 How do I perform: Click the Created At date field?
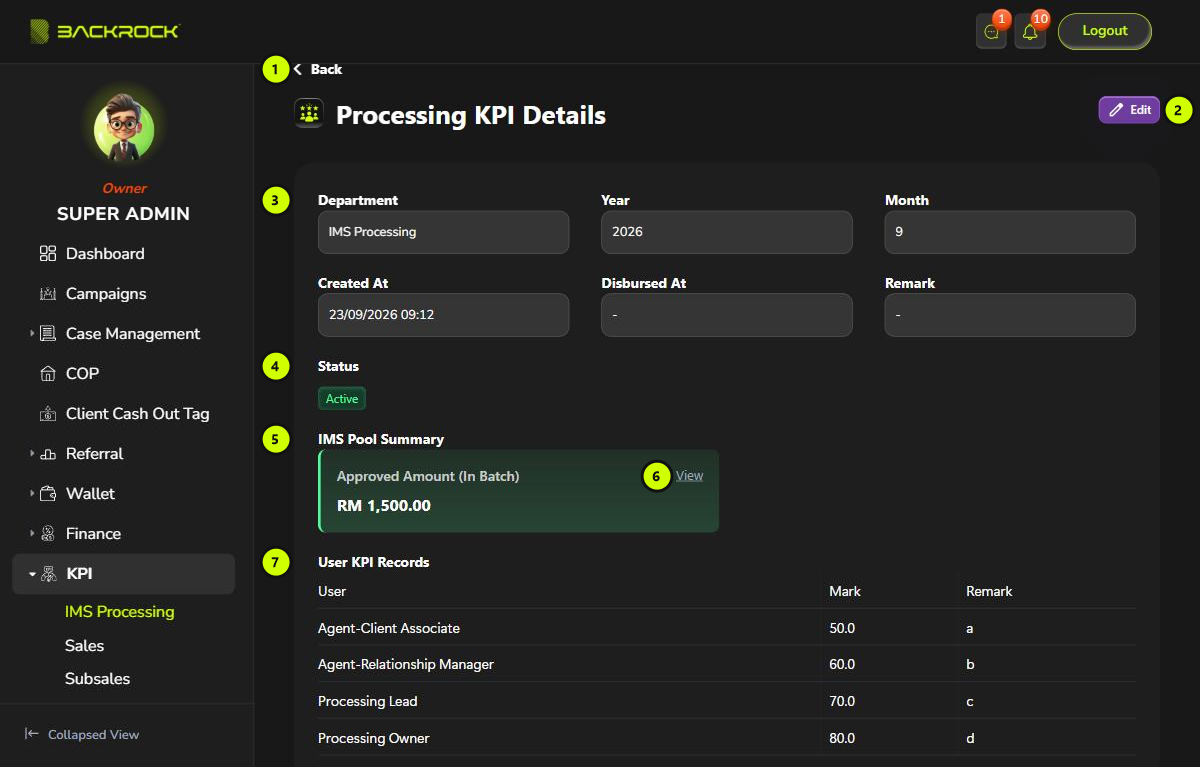[x=443, y=315]
